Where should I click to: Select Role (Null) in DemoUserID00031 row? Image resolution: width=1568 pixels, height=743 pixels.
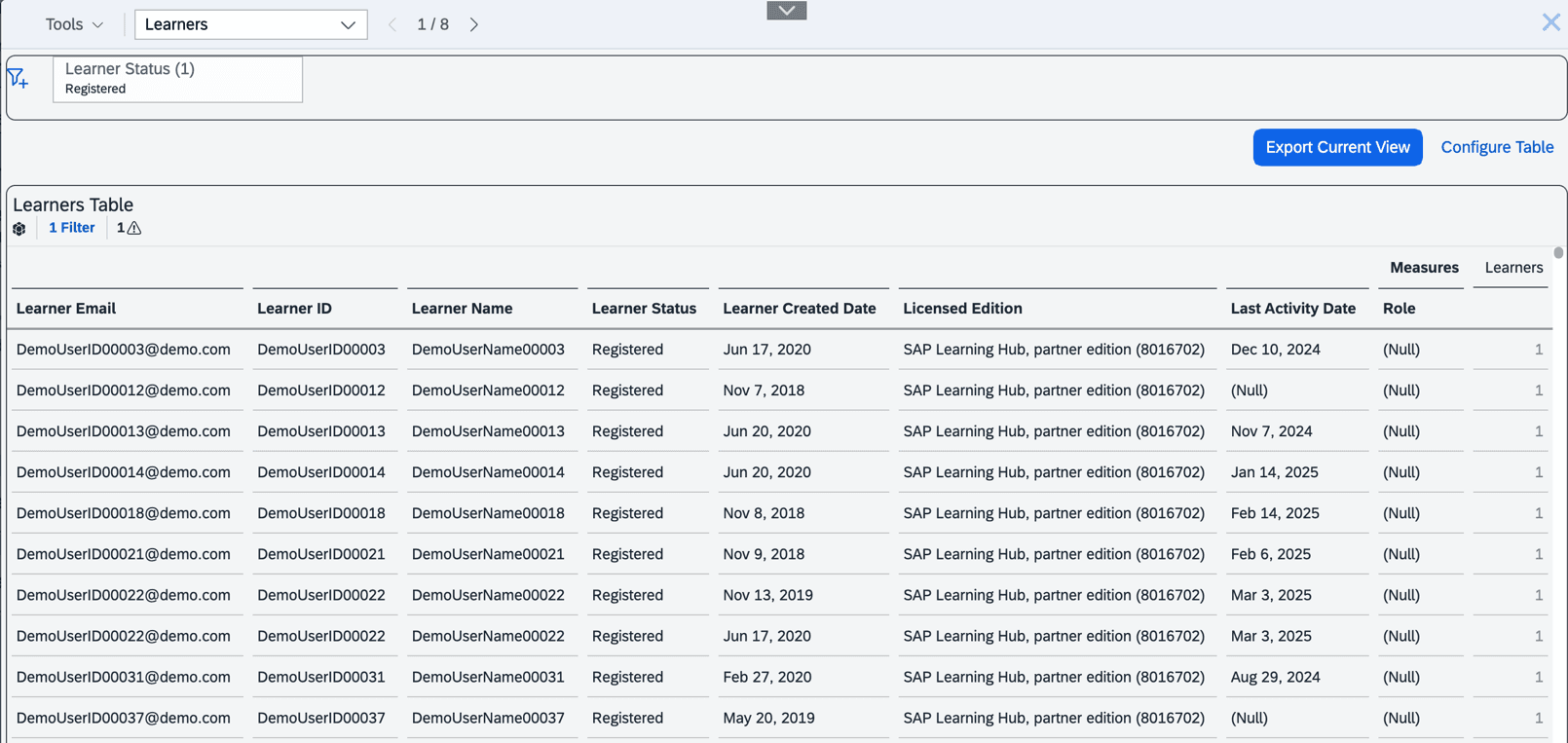click(x=1401, y=677)
